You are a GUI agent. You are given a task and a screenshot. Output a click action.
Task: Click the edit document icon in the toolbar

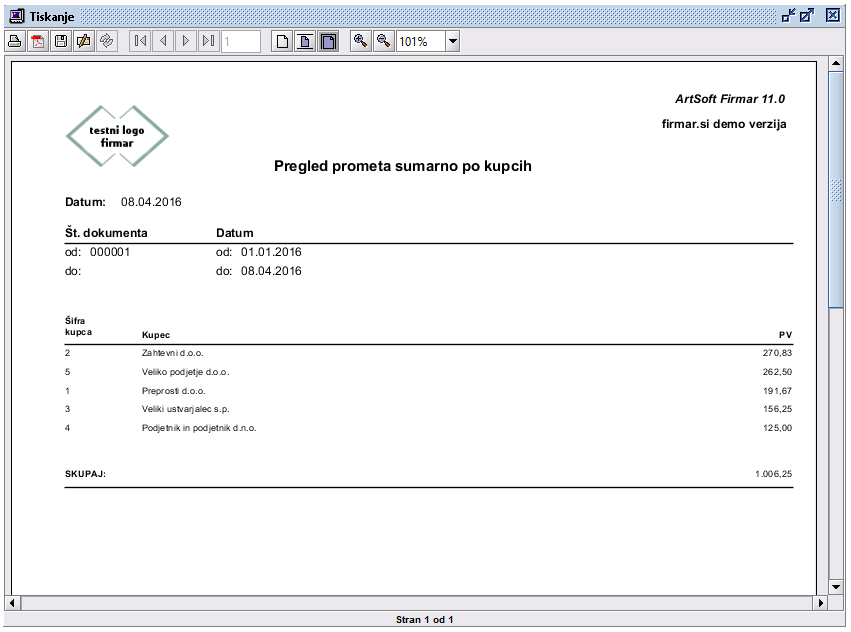tap(84, 41)
